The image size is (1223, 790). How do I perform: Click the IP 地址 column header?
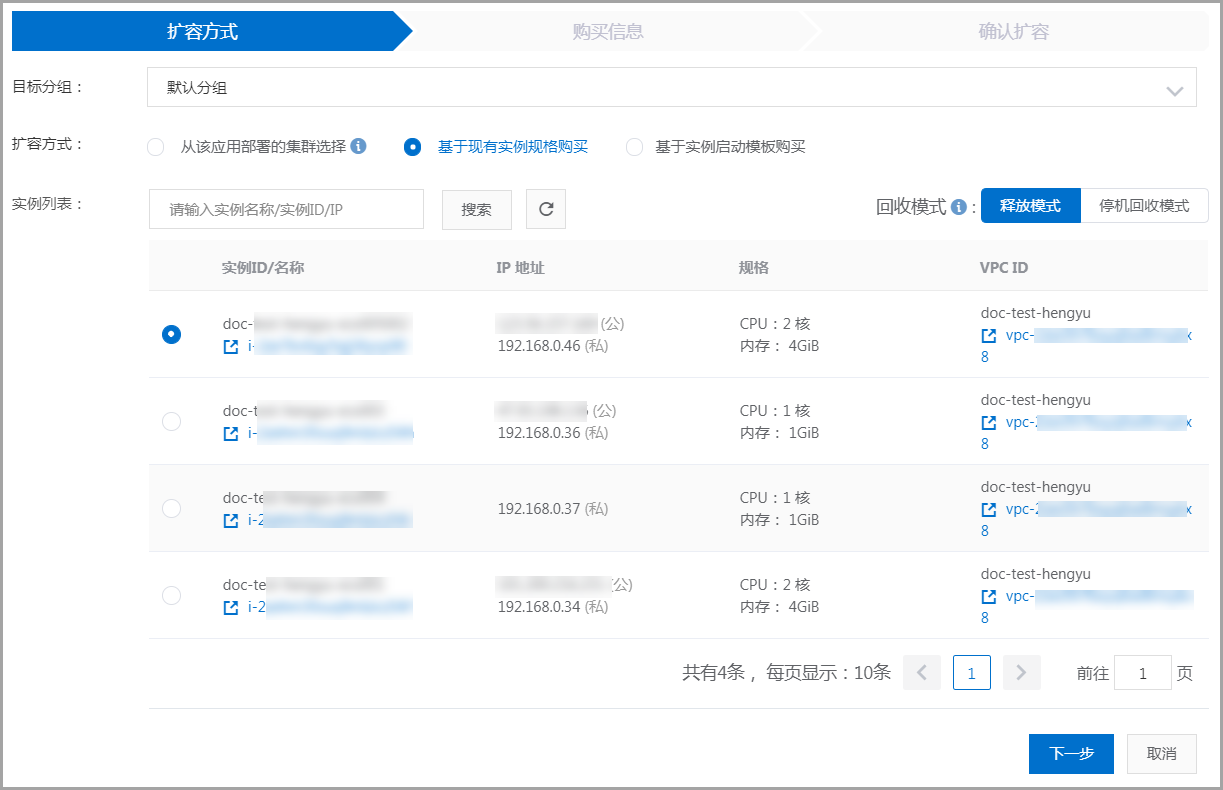[x=520, y=268]
